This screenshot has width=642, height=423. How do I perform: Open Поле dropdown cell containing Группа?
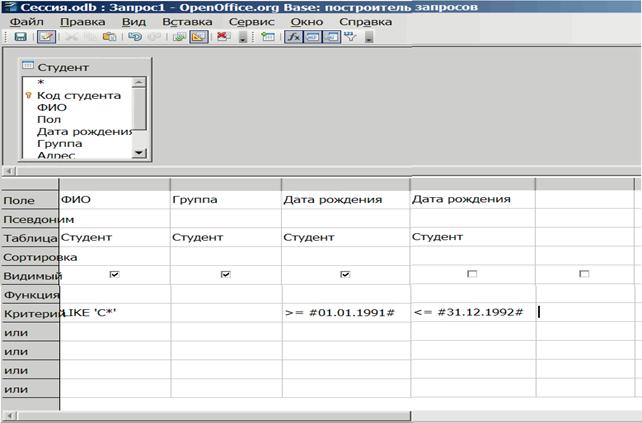coord(226,199)
